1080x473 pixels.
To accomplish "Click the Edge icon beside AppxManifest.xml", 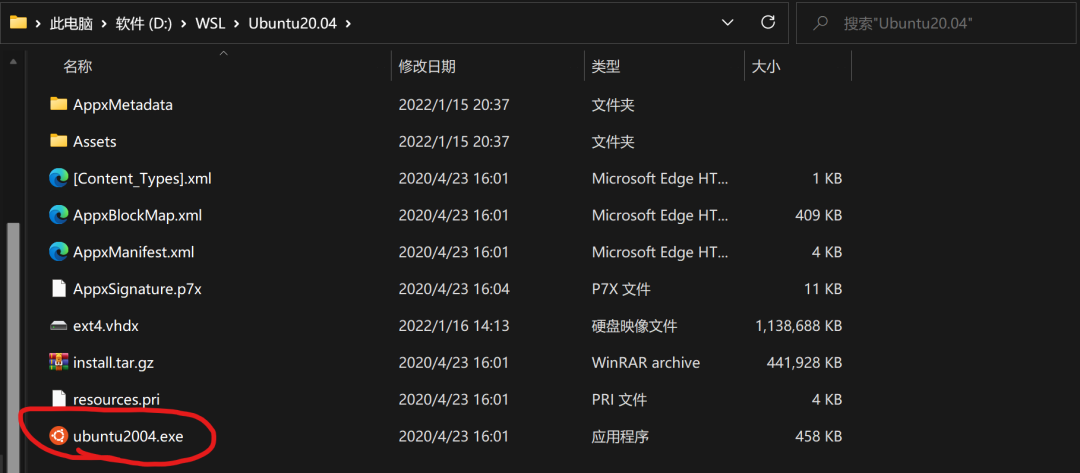I will pyautogui.click(x=59, y=252).
